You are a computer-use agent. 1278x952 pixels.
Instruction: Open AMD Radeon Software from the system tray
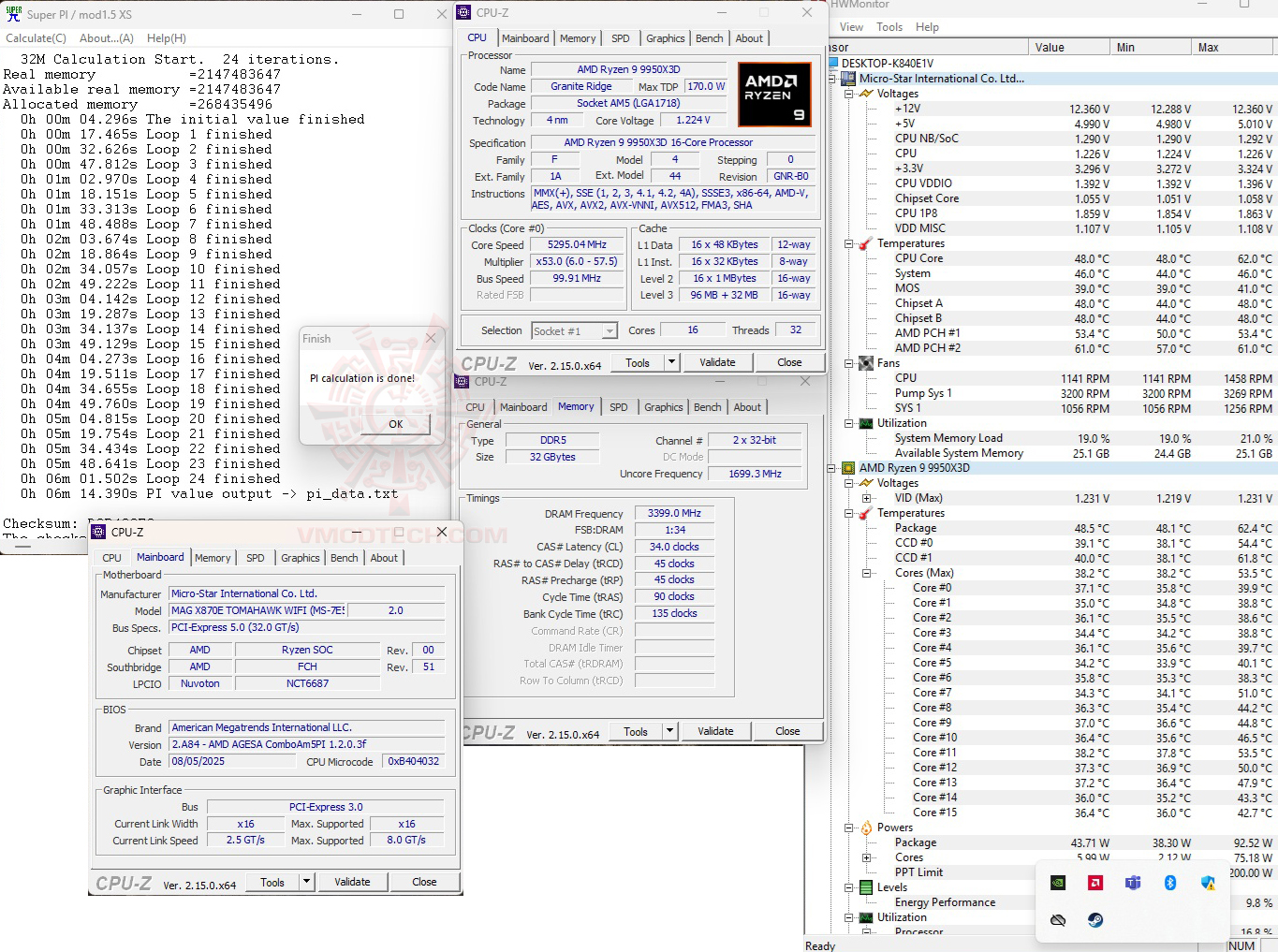click(x=1095, y=884)
